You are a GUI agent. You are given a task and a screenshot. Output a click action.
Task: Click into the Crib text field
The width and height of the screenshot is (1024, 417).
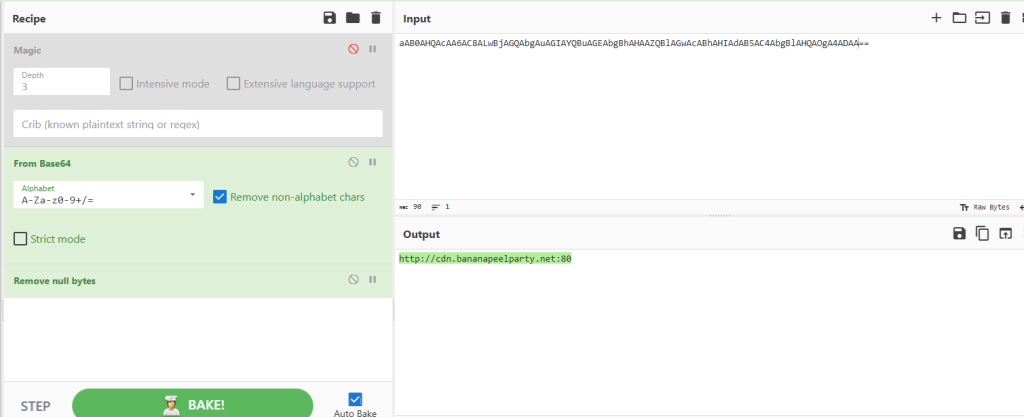tap(198, 124)
